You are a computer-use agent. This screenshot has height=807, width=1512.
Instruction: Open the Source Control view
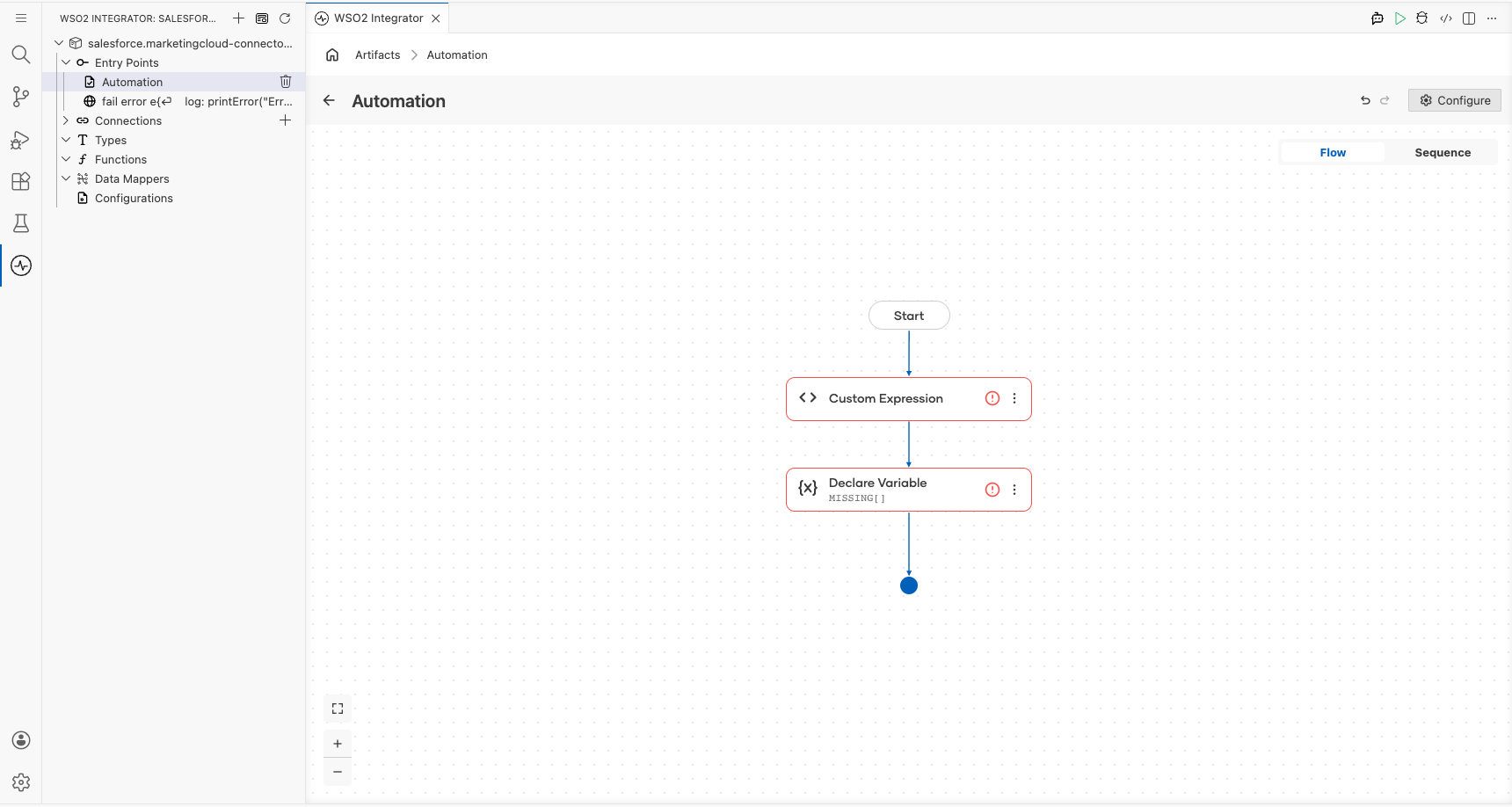[21, 97]
